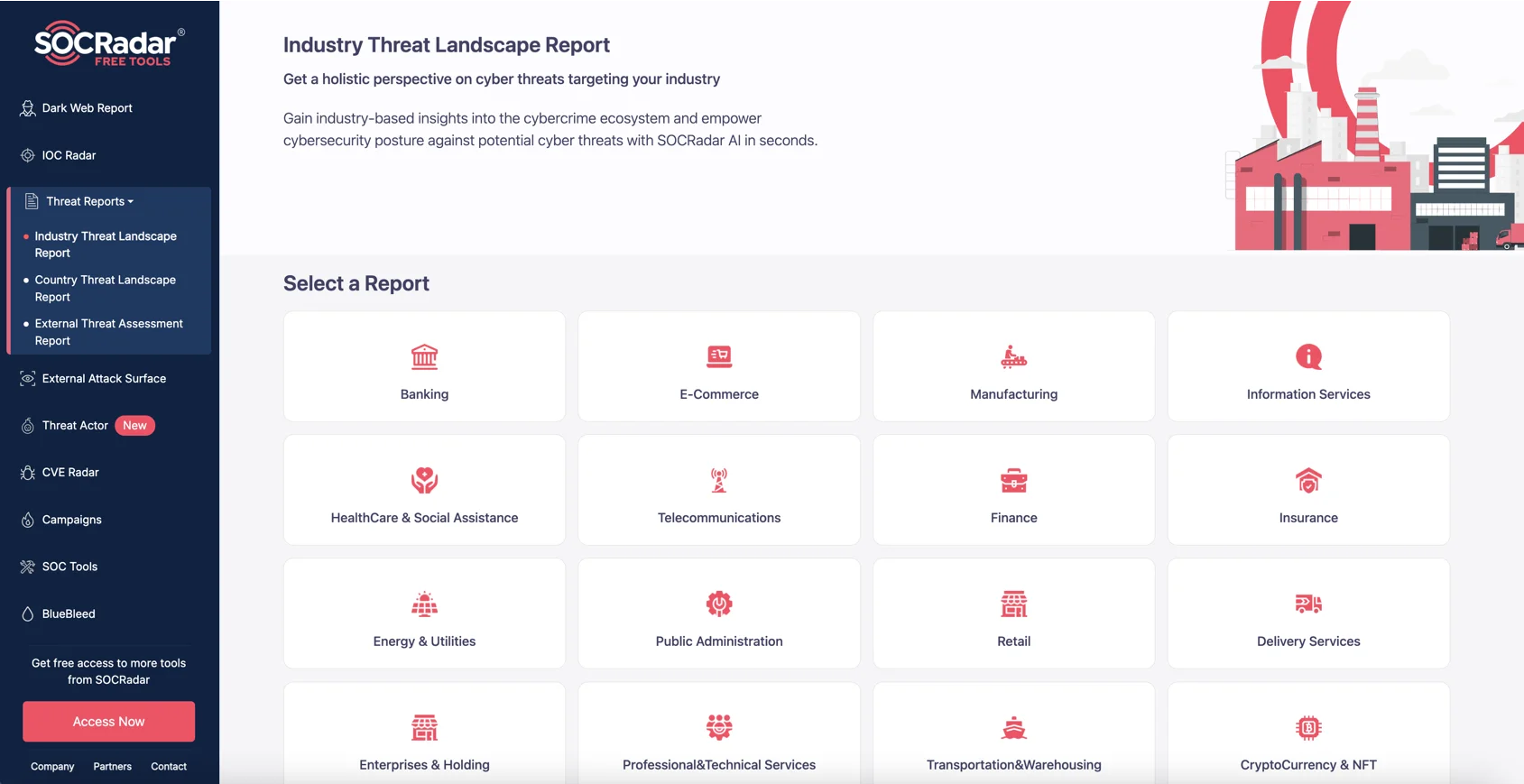Select the Manufacturing report label
Screen dimensions: 1524x784
click(1014, 394)
